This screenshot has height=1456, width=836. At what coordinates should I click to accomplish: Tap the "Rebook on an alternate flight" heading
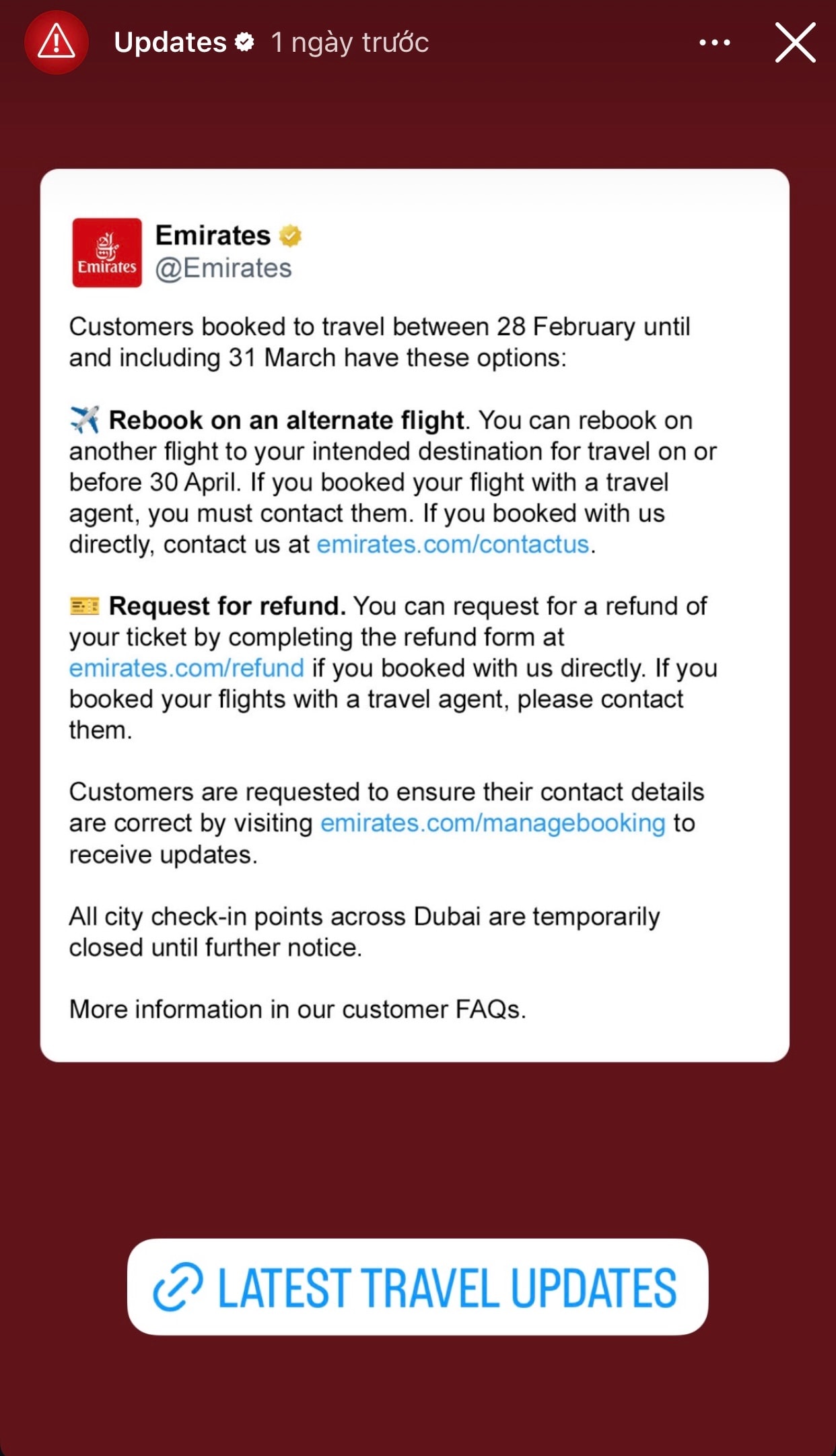(287, 420)
